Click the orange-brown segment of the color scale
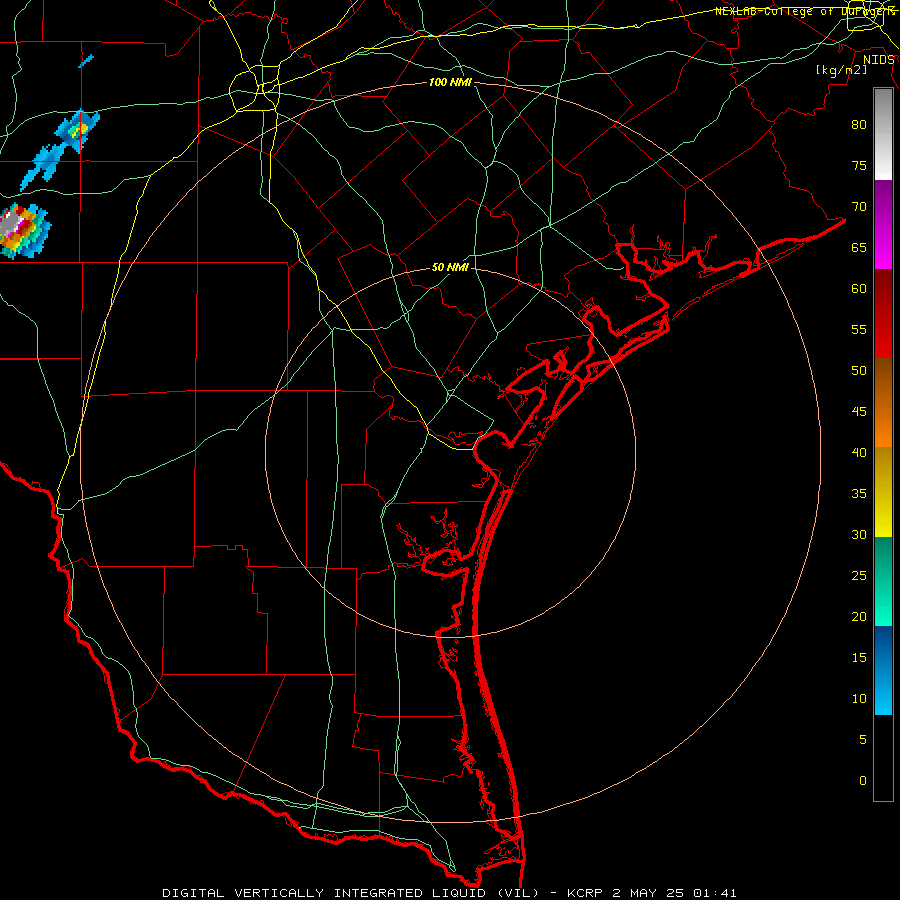The height and width of the screenshot is (900, 900). click(883, 403)
